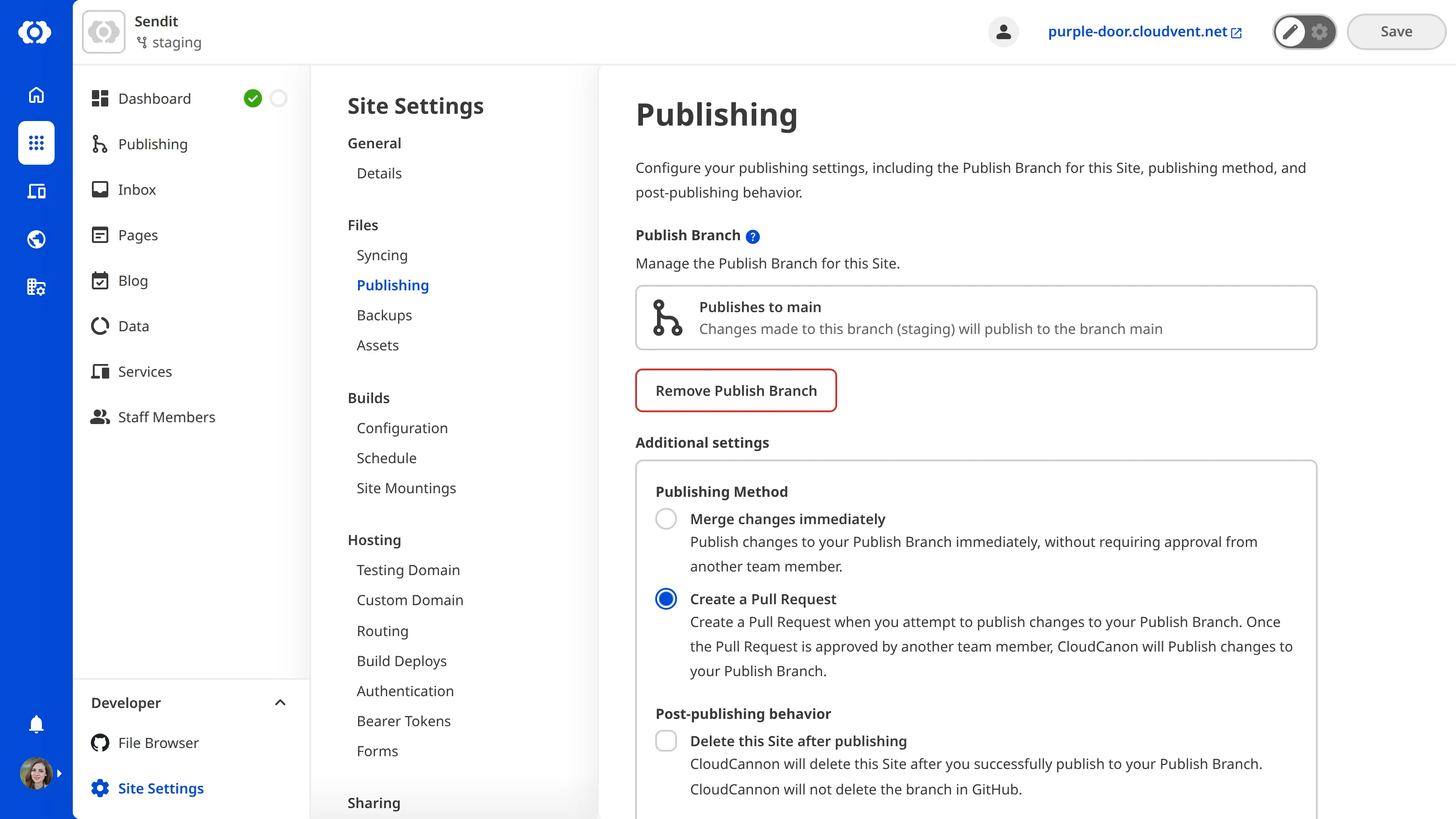Open the Custom Domain settings page

410,600
